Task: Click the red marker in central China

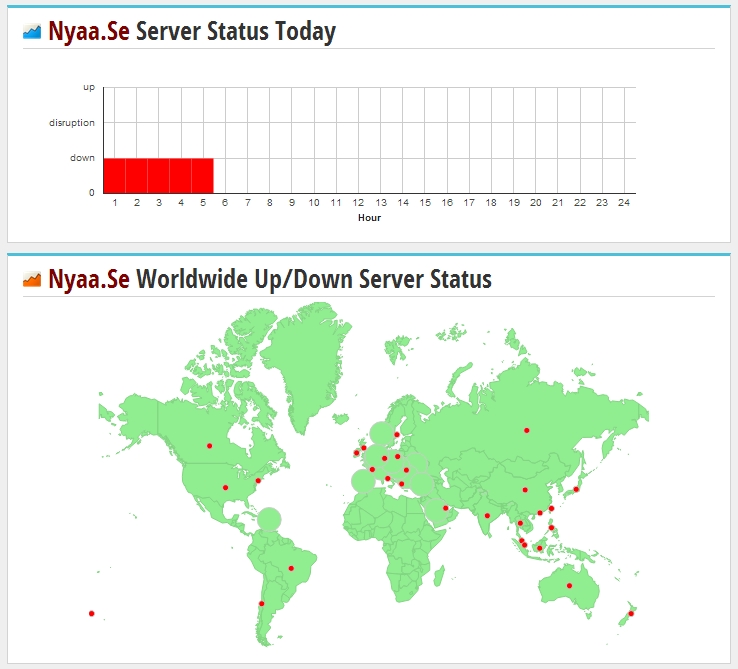Action: coord(525,490)
